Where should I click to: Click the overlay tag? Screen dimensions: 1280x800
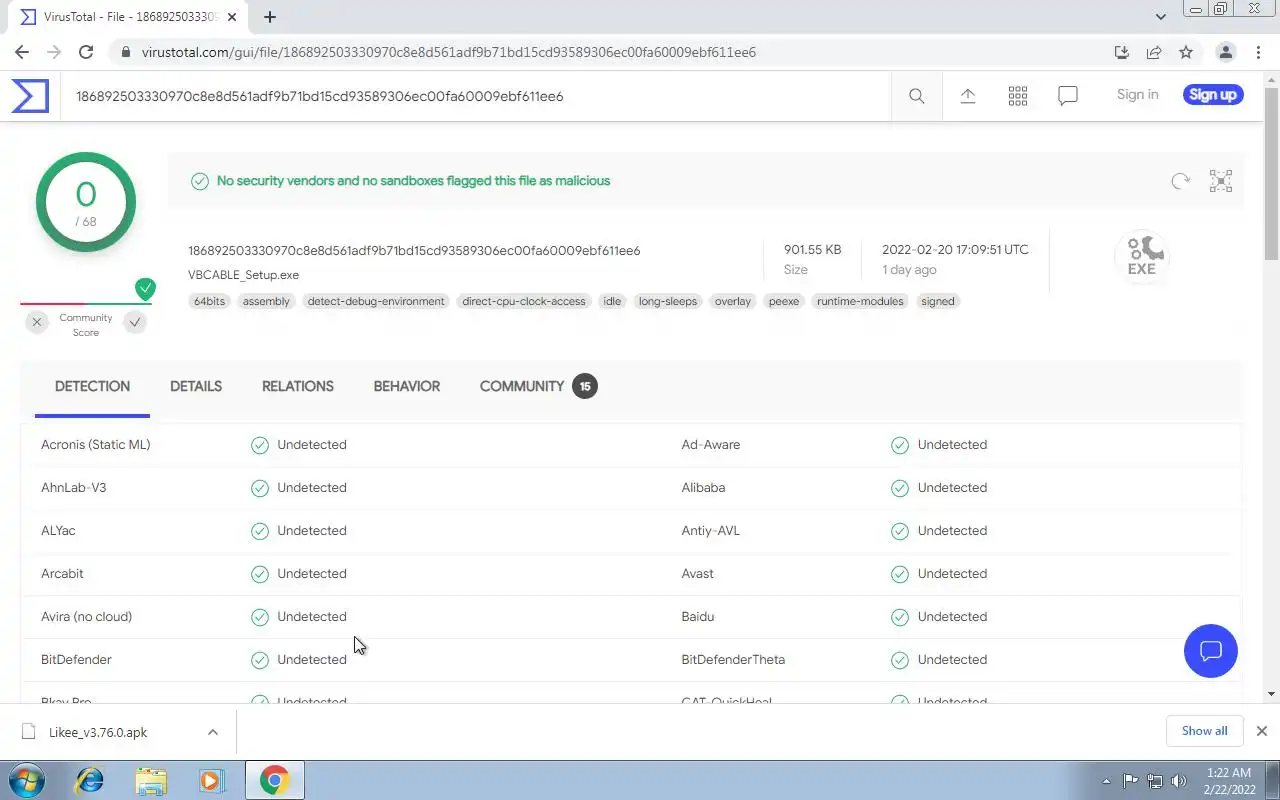[x=733, y=301]
